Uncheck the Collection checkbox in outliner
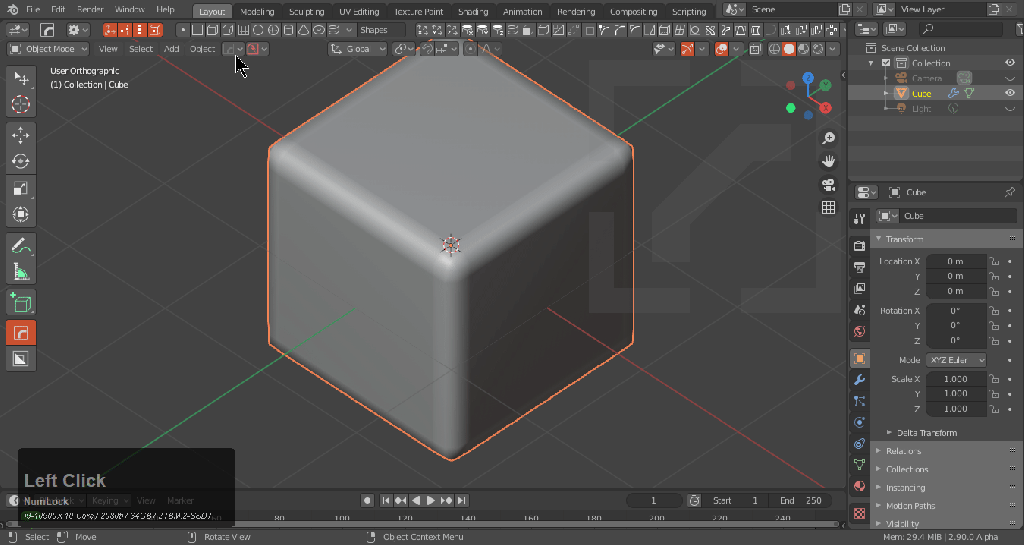Screen dimensions: 1024x545 click(x=886, y=63)
